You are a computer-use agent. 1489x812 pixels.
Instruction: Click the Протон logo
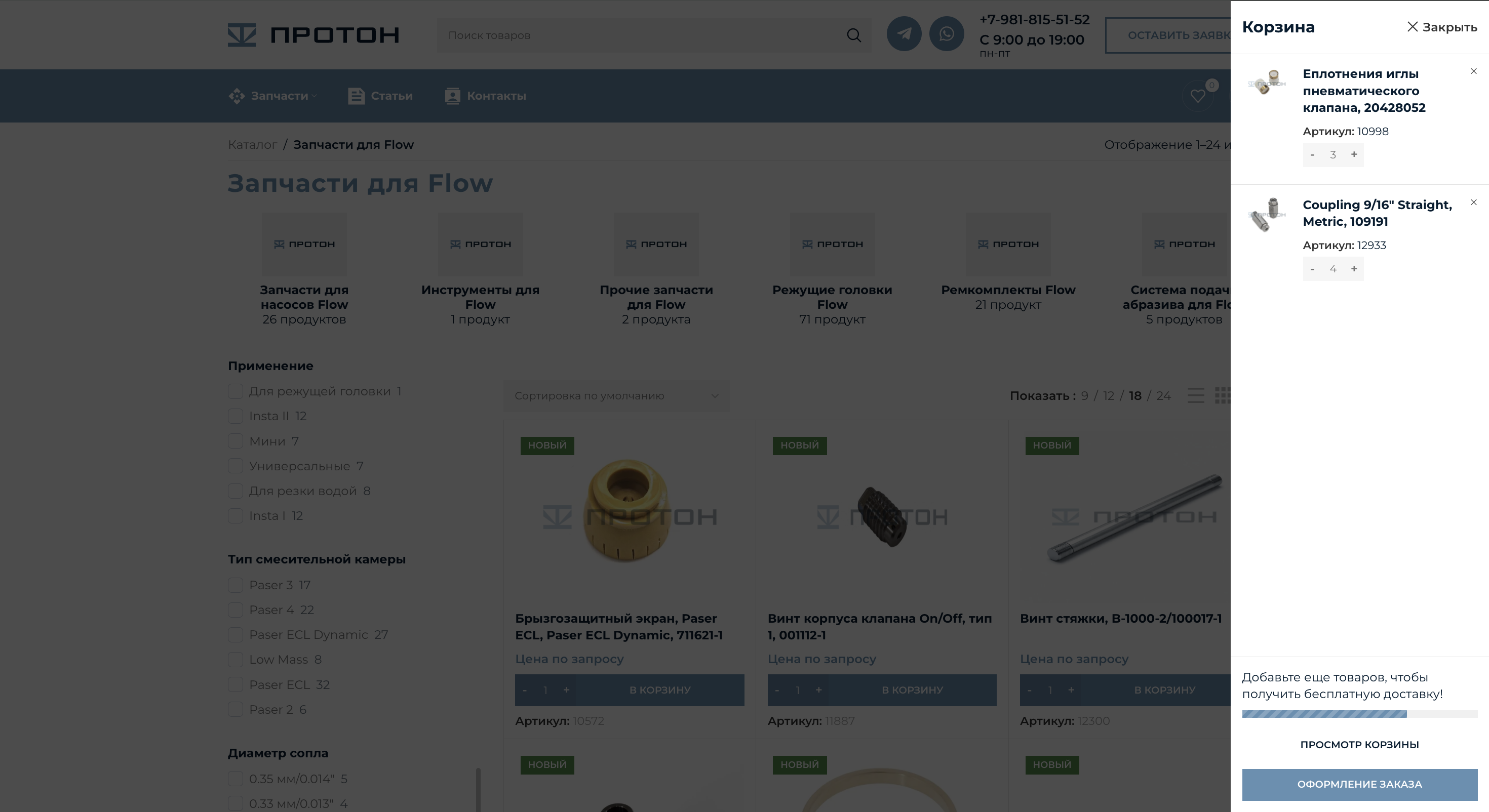click(314, 34)
